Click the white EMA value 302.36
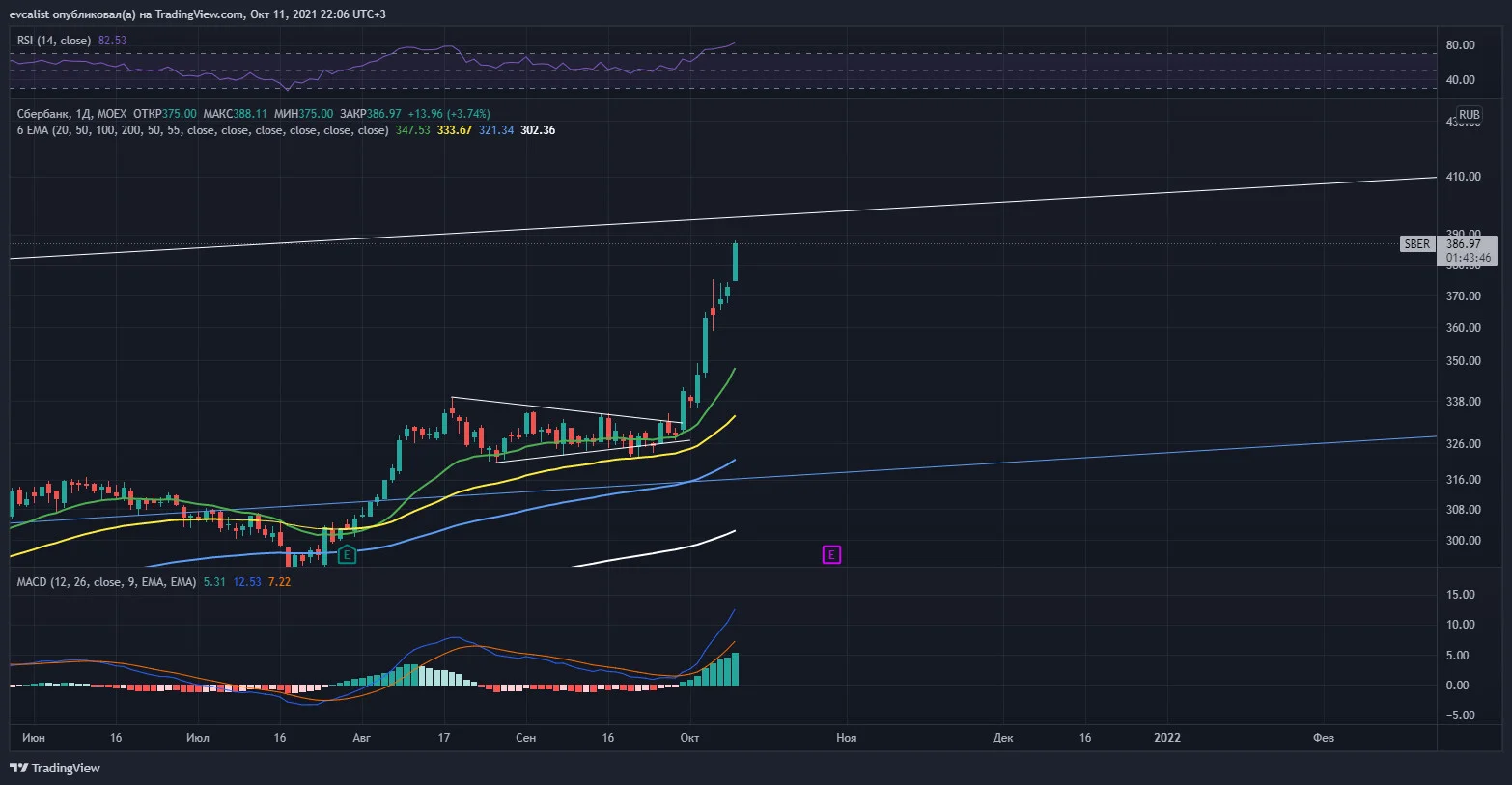 coord(538,130)
